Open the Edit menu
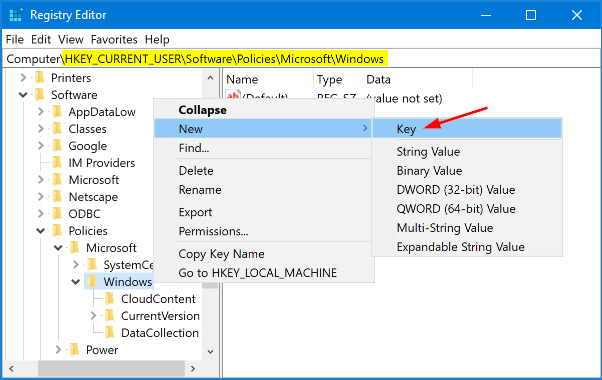The width and height of the screenshot is (602, 380). [x=41, y=40]
